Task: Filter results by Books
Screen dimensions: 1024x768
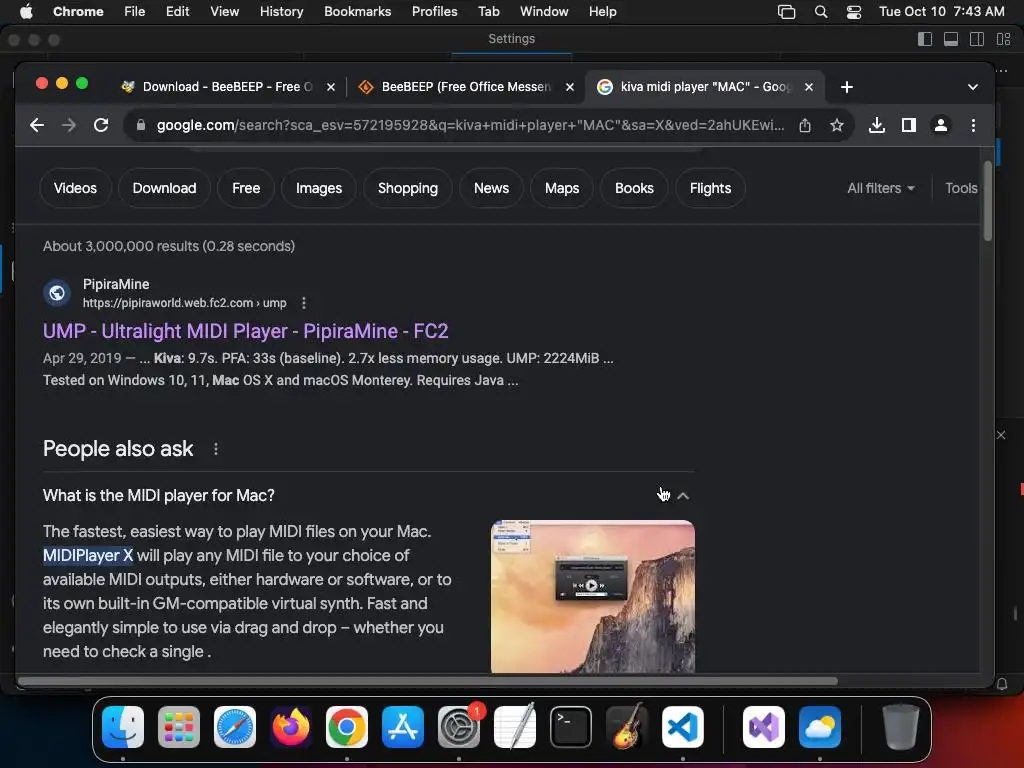Action: (634, 188)
